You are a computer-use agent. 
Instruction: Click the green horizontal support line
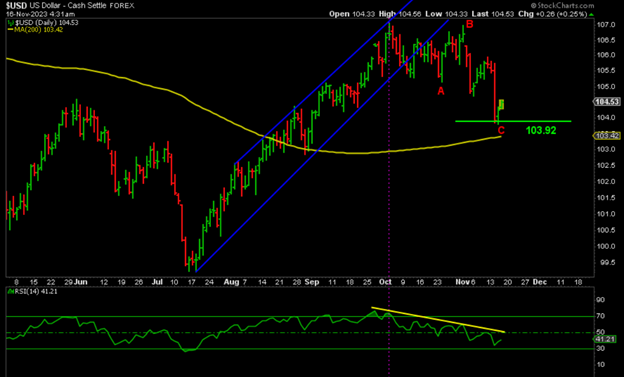tap(513, 121)
